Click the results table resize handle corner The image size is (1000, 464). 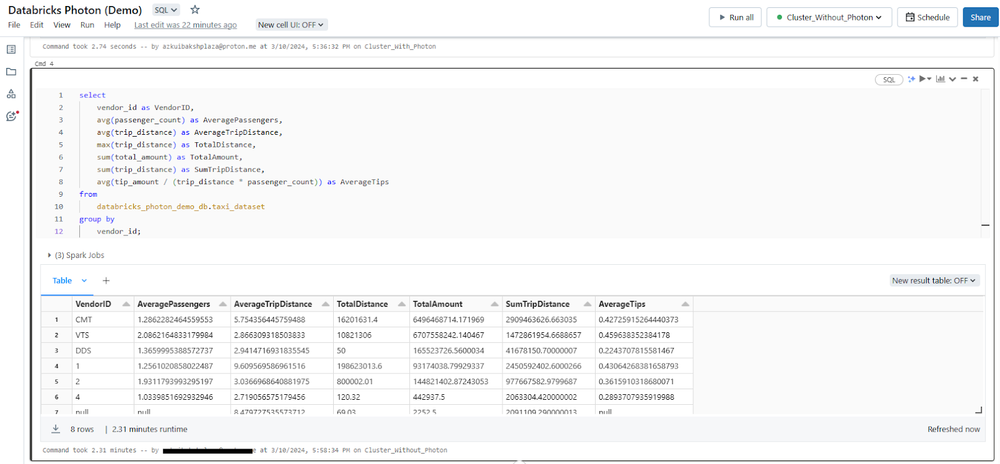pyautogui.click(x=979, y=411)
